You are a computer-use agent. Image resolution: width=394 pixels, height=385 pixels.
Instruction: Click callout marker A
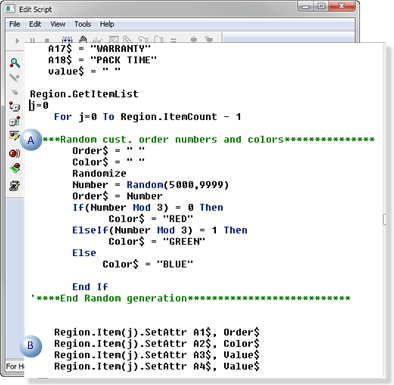point(31,140)
